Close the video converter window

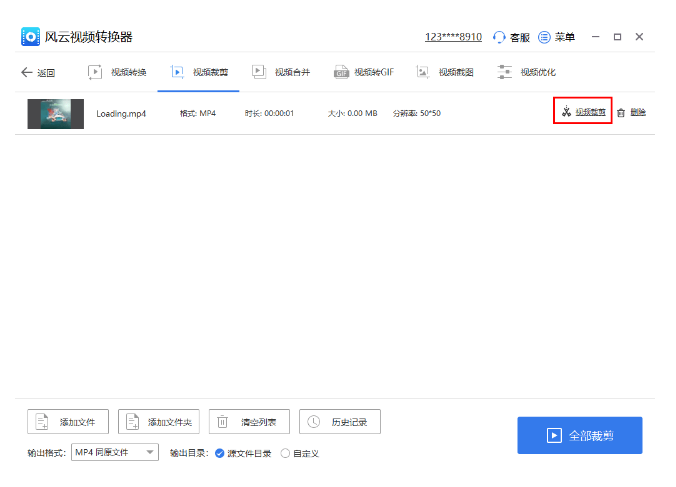point(639,37)
